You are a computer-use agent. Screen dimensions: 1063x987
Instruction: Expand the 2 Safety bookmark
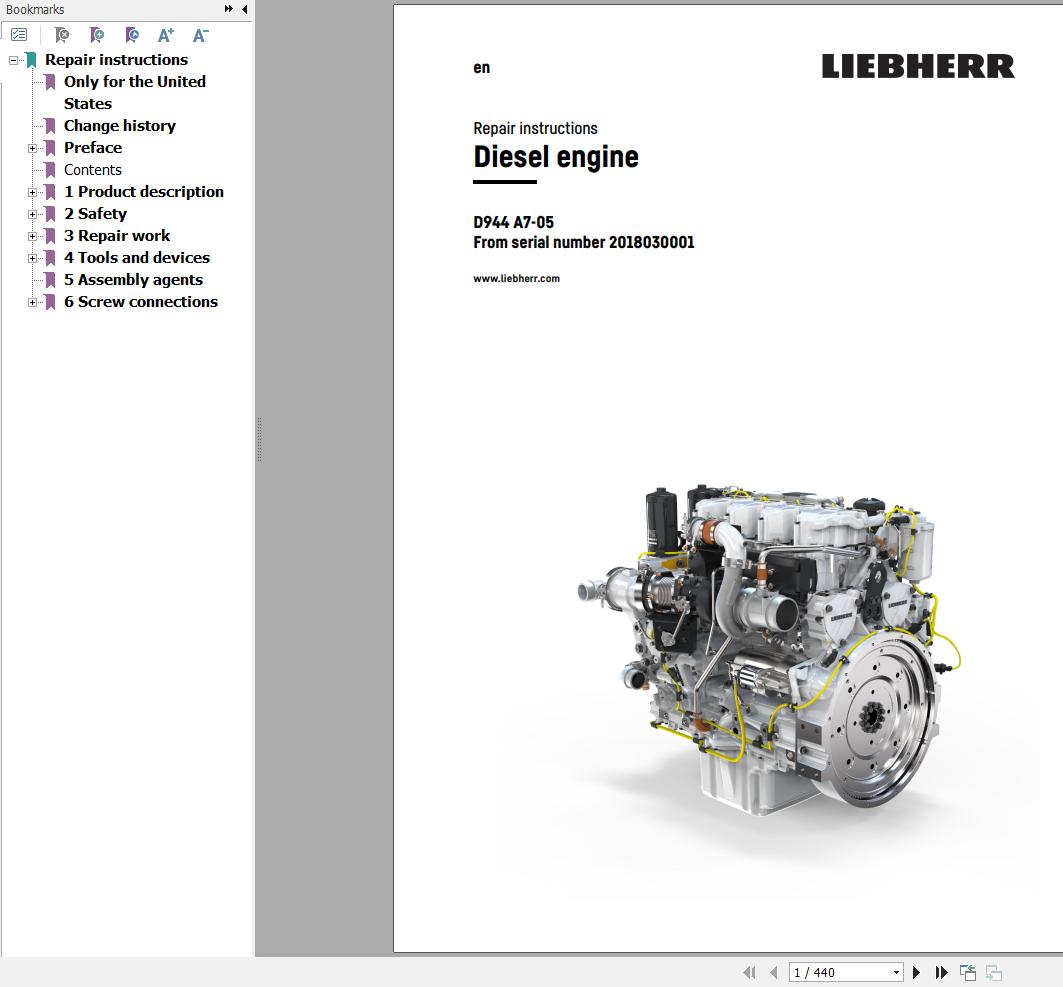point(33,214)
